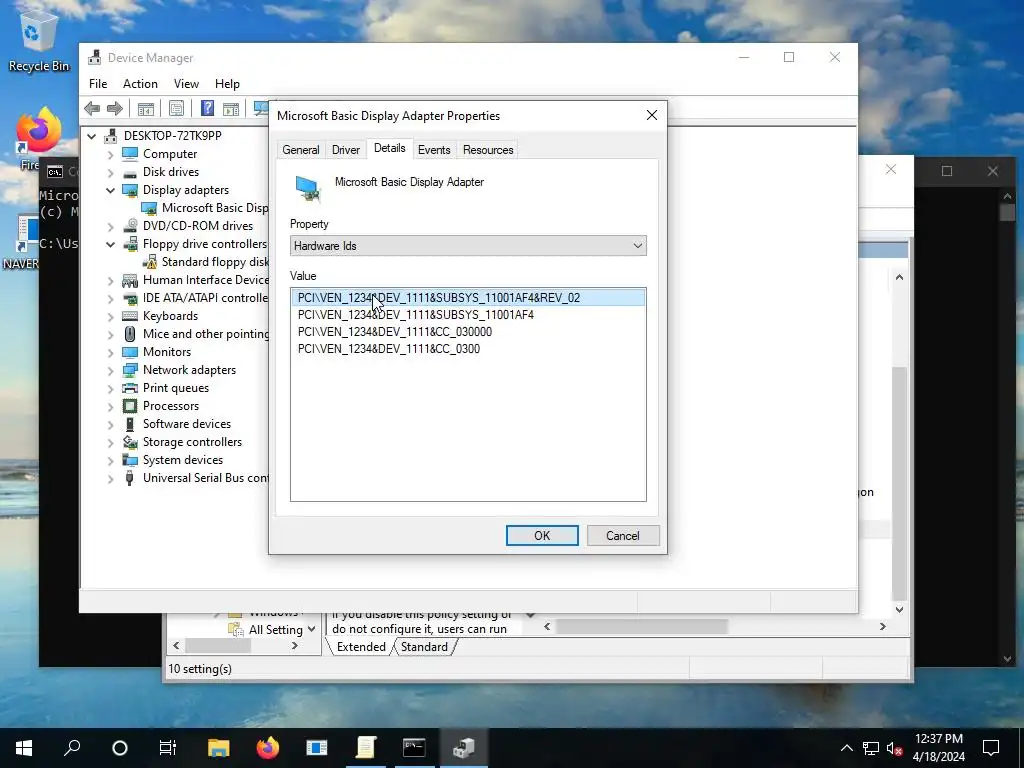
Task: Click the background policy editor vertical scrollbar
Action: click(x=899, y=443)
